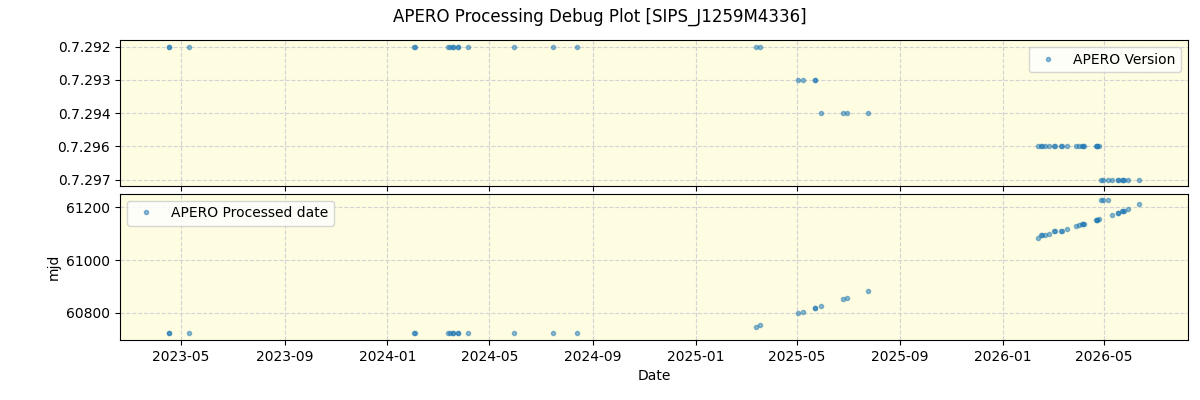Select the 0.7.296 y-axis label
This screenshot has height=400, width=1200.
pos(85,146)
